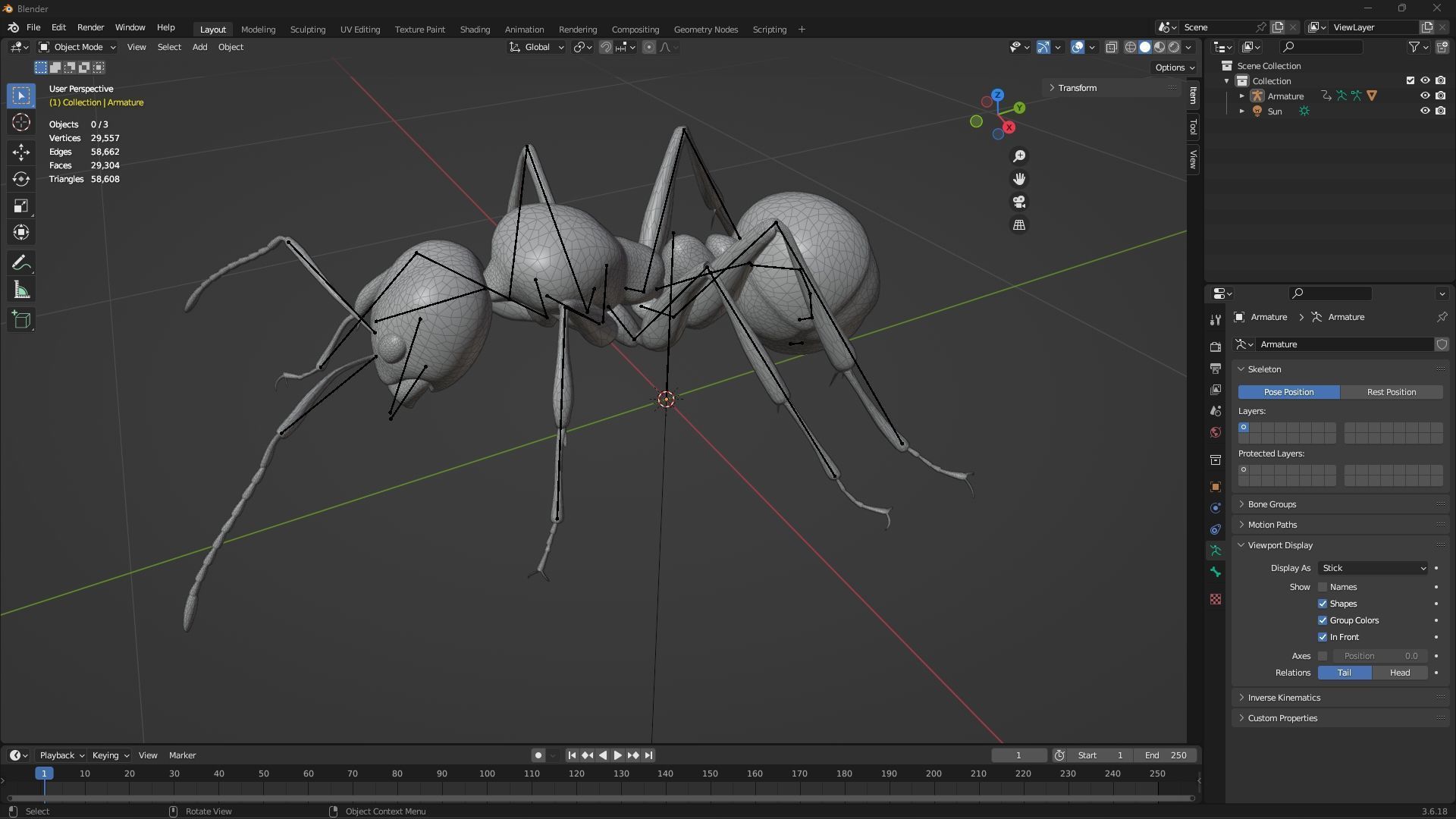Switch to the Animation workspace tab
1456x819 pixels.
(x=524, y=30)
